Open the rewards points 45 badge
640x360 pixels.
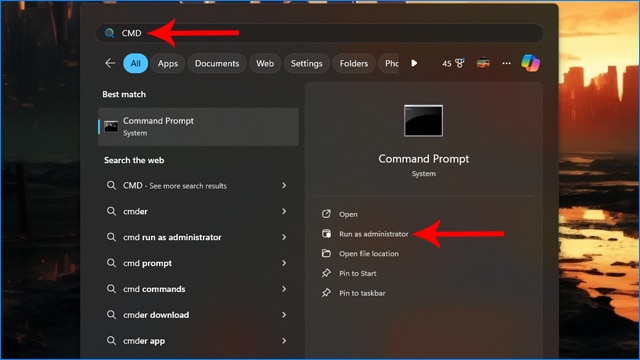coord(453,63)
